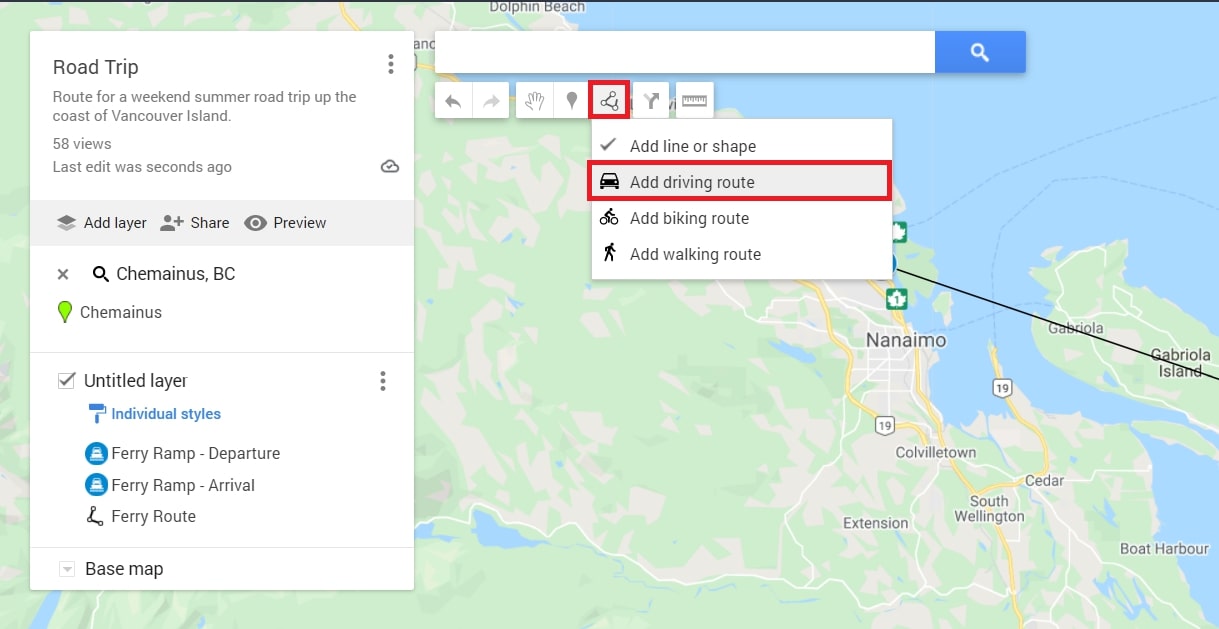Focus the map search input field
This screenshot has height=629, width=1219.
(685, 52)
